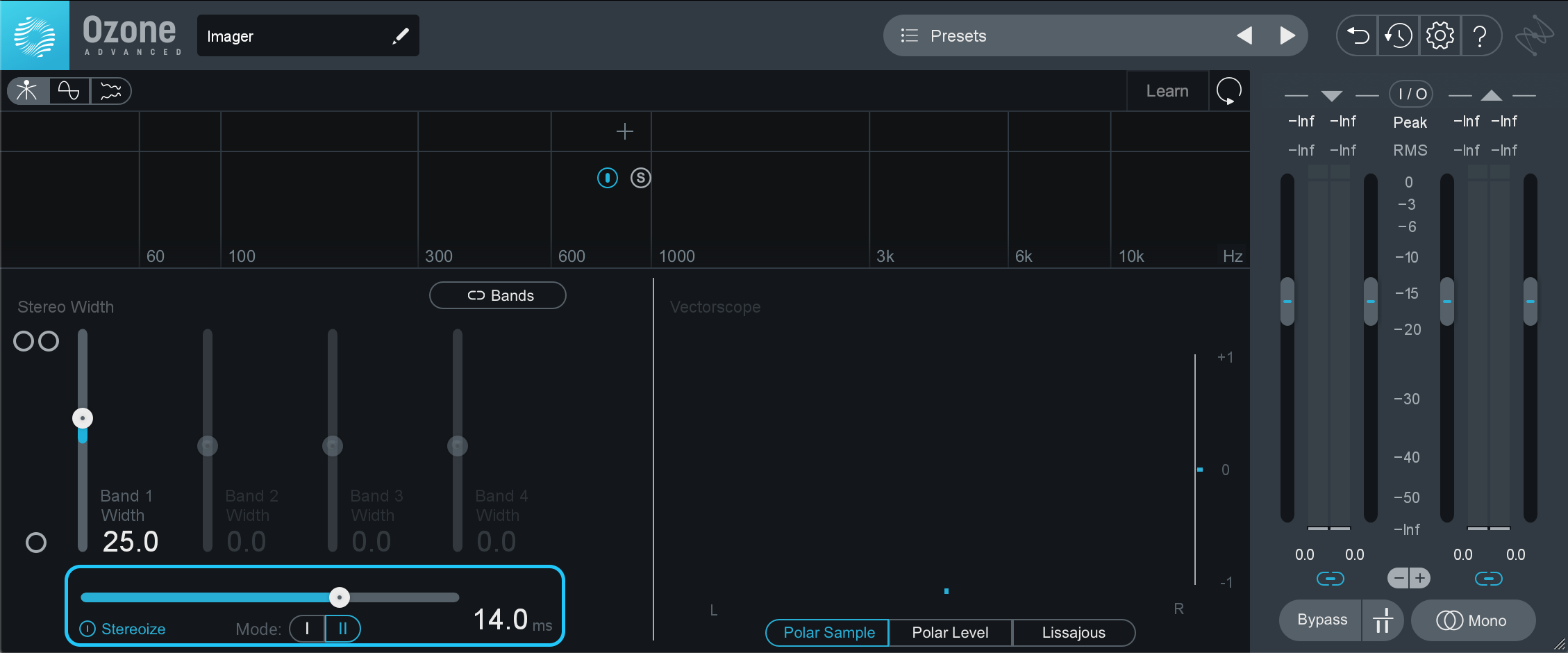
Task: Click the Bypass button
Action: [x=1321, y=620]
